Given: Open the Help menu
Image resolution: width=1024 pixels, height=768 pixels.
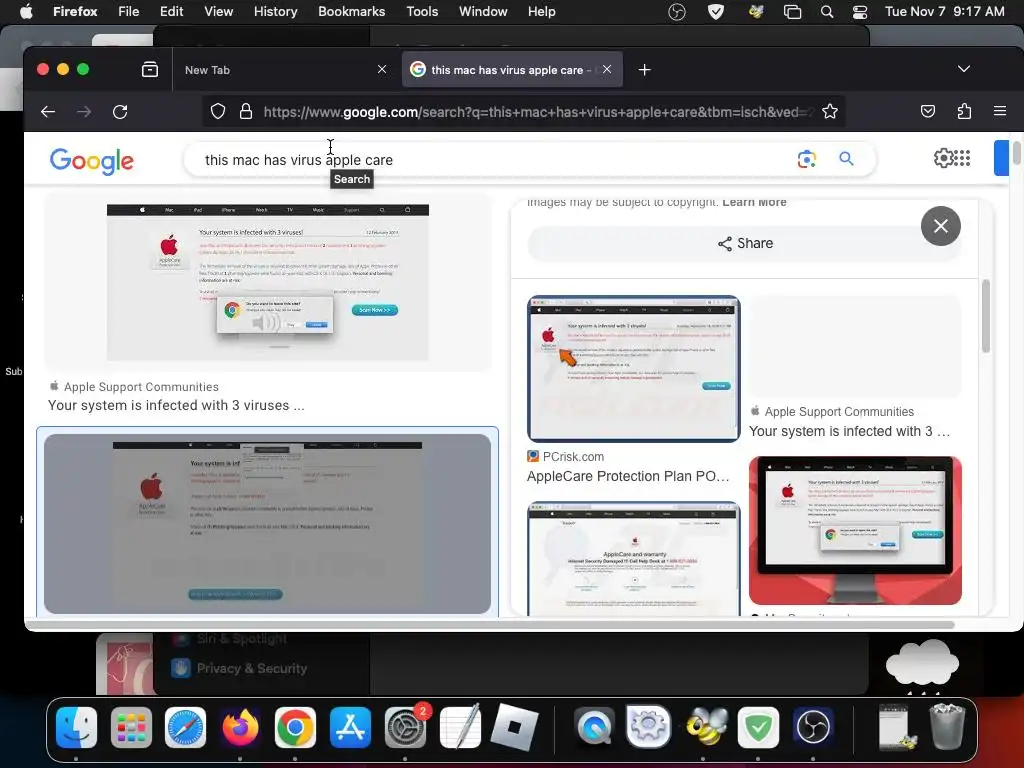Looking at the screenshot, I should (541, 11).
